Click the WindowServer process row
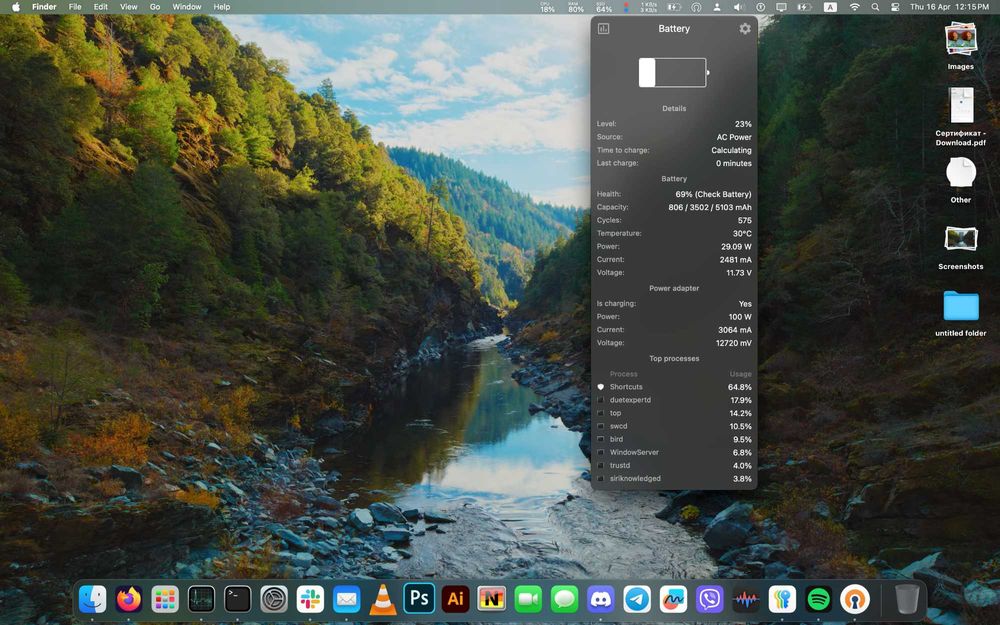1000x625 pixels. (674, 453)
